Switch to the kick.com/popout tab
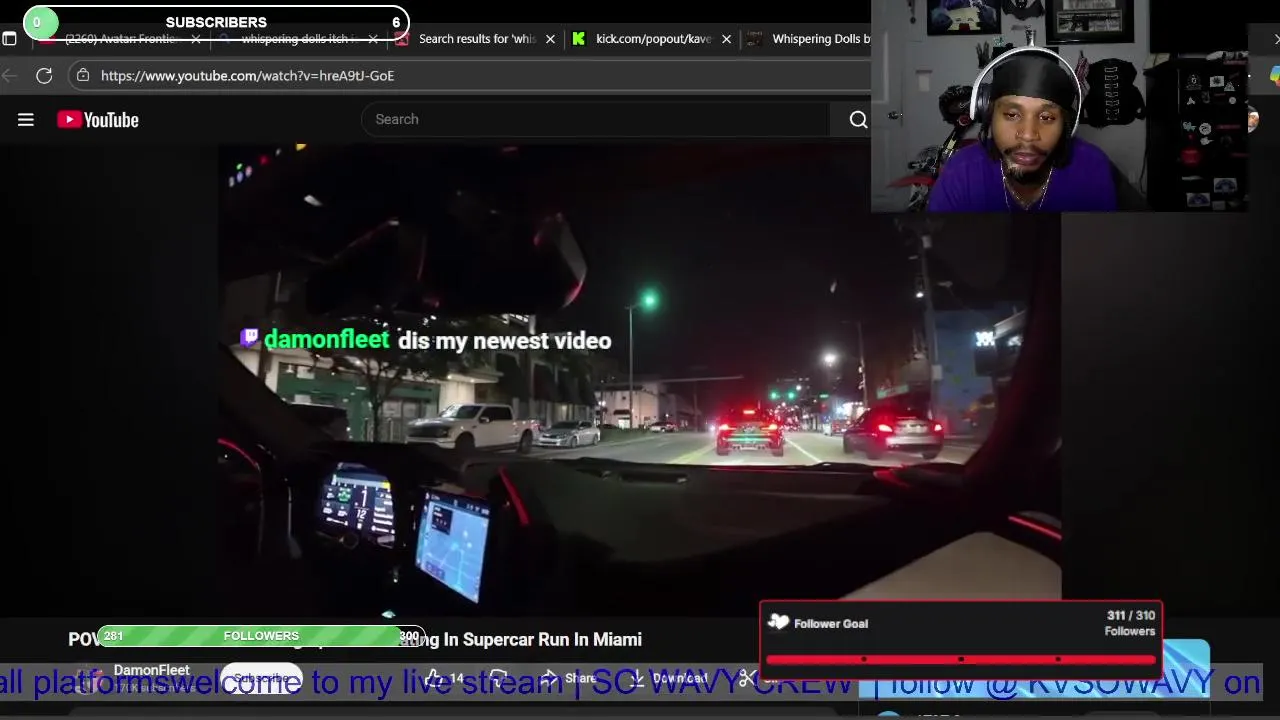The width and height of the screenshot is (1280, 720). tap(653, 39)
